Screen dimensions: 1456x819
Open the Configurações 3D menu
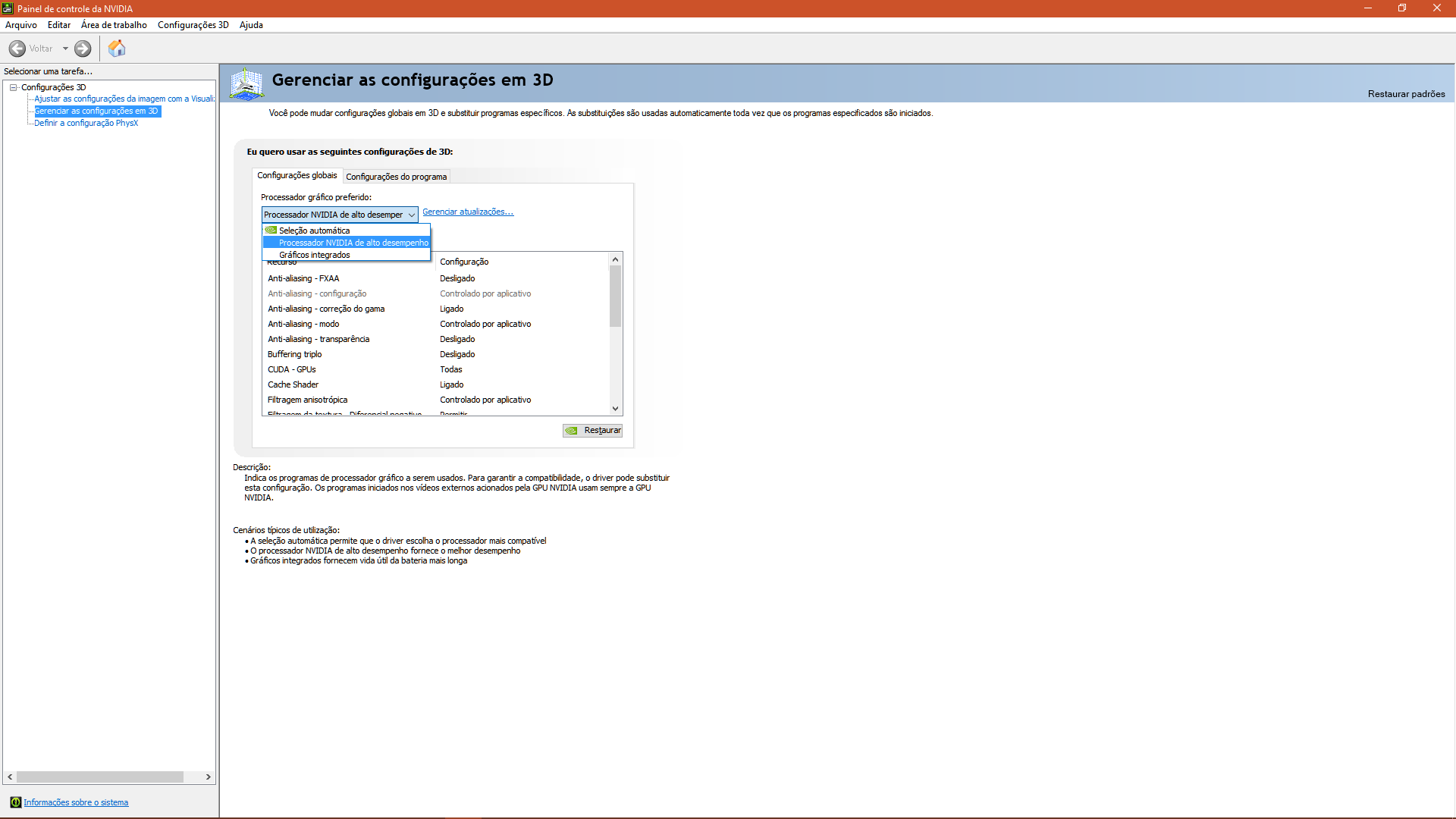(193, 25)
